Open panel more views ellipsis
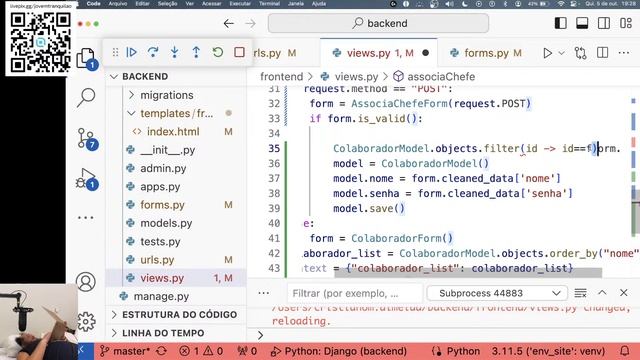This screenshot has height=360, width=640. coord(264,293)
